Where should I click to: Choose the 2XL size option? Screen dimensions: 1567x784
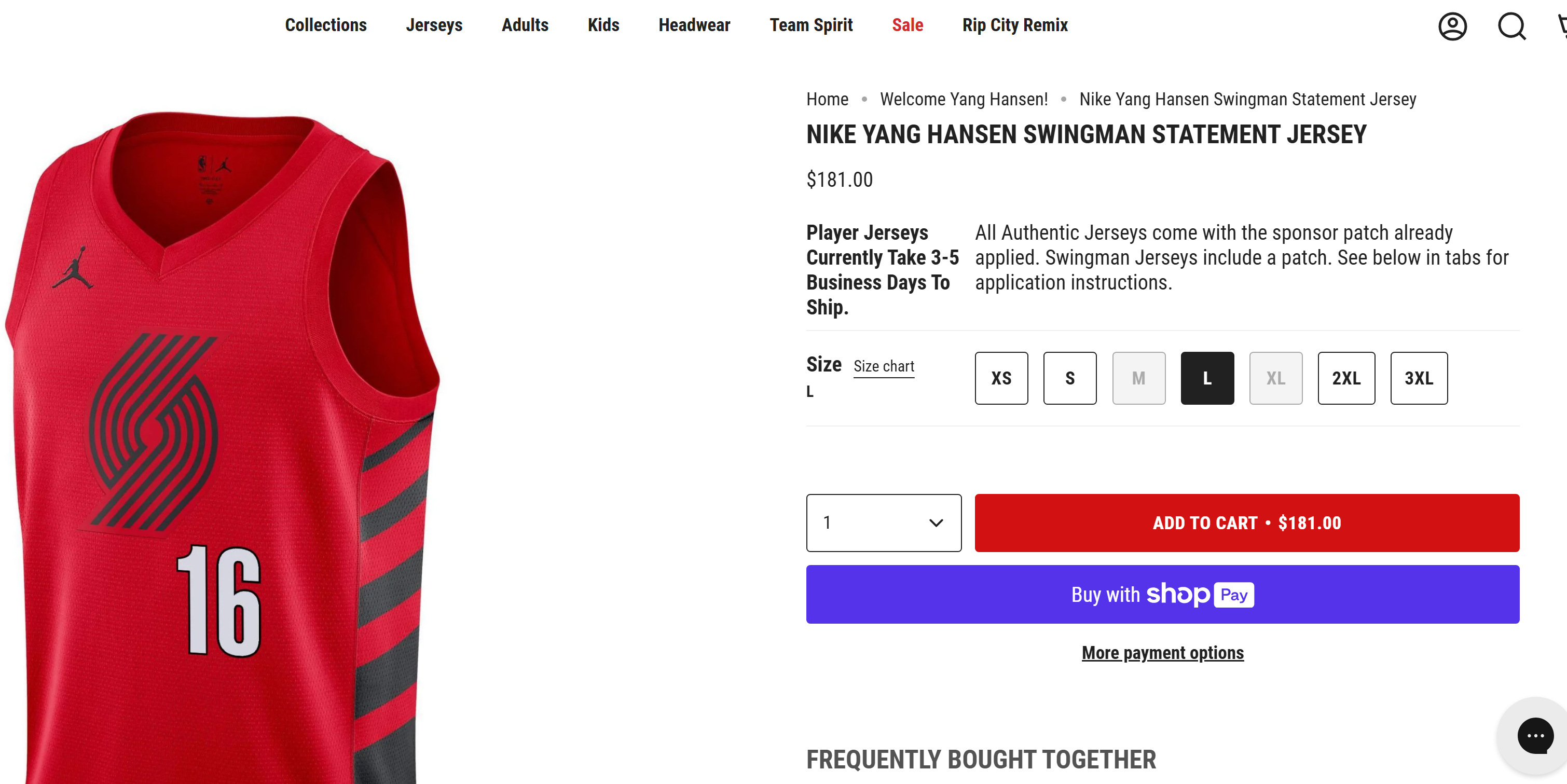point(1346,378)
